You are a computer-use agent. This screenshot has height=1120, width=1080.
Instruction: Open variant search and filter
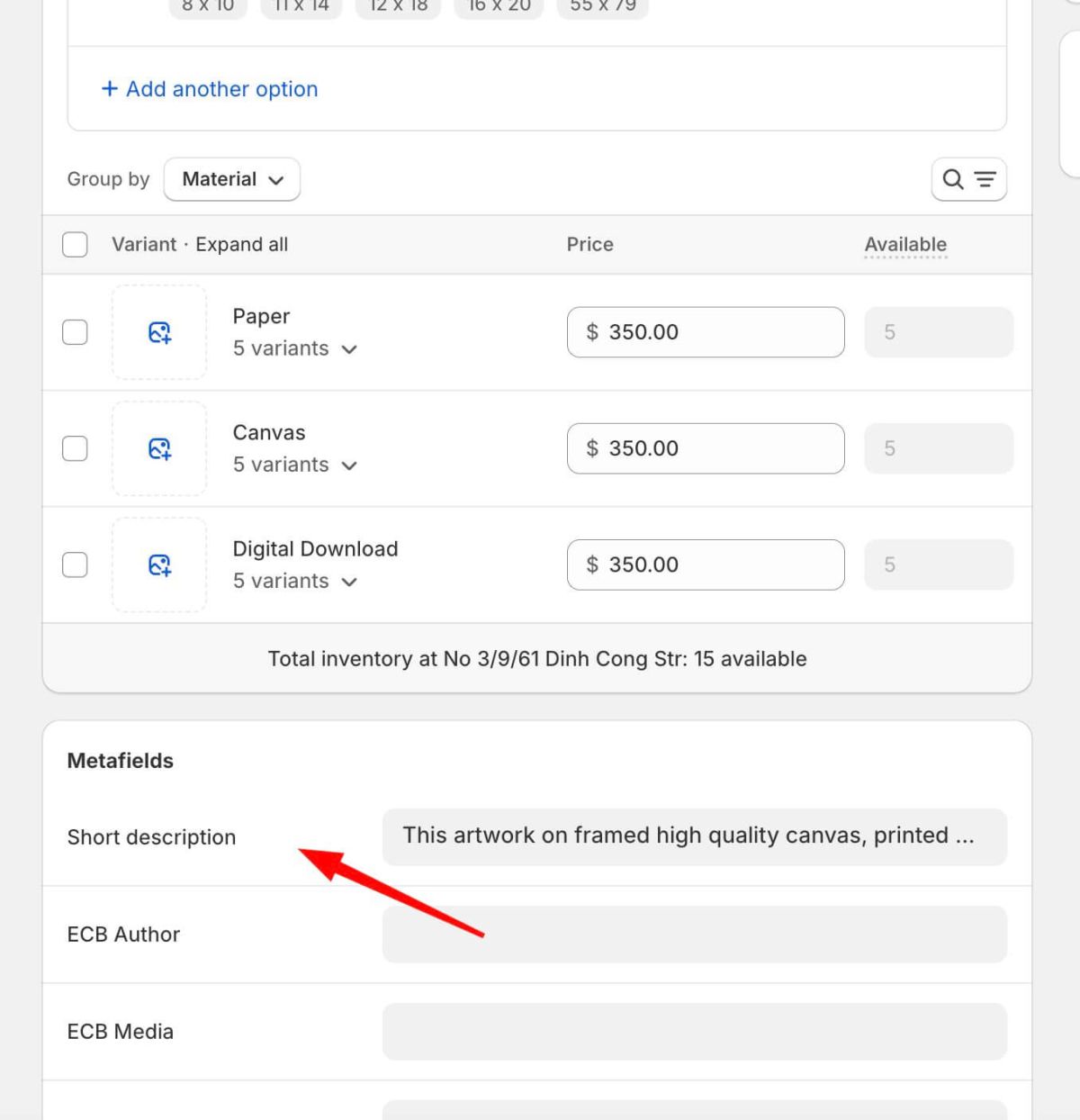point(969,179)
